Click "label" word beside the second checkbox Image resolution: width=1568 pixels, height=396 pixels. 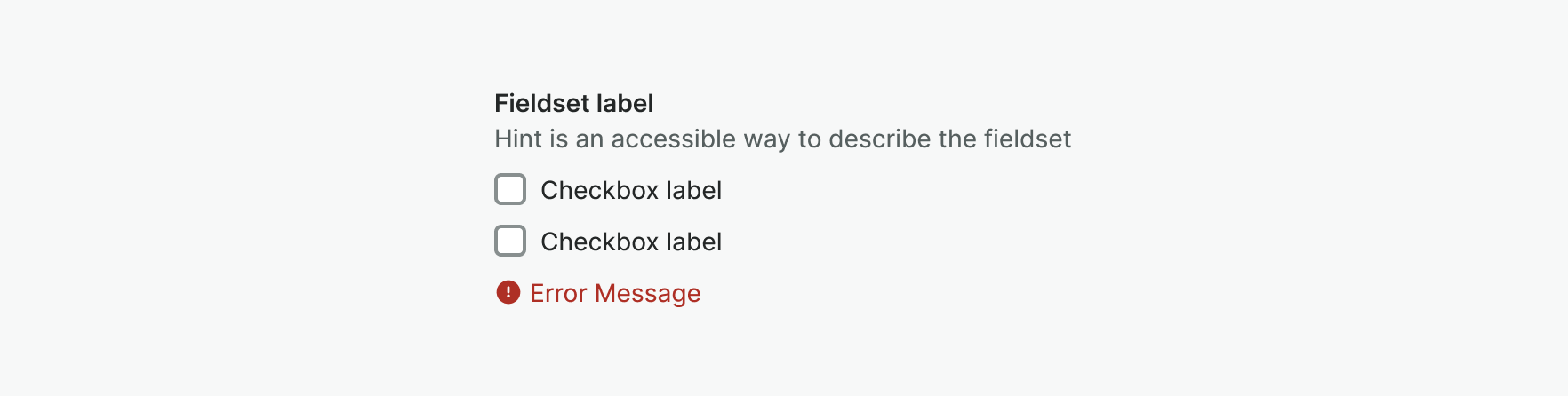tap(693, 242)
